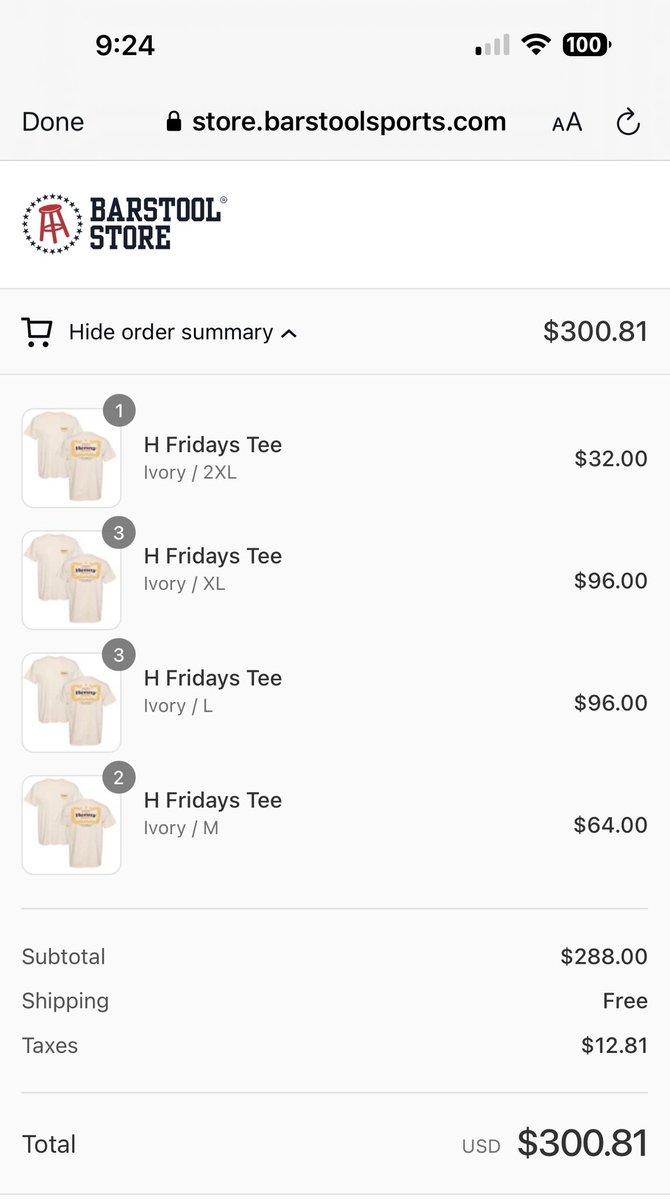Open the Ivory / M tee thumbnail
The width and height of the screenshot is (670, 1200).
point(71,824)
